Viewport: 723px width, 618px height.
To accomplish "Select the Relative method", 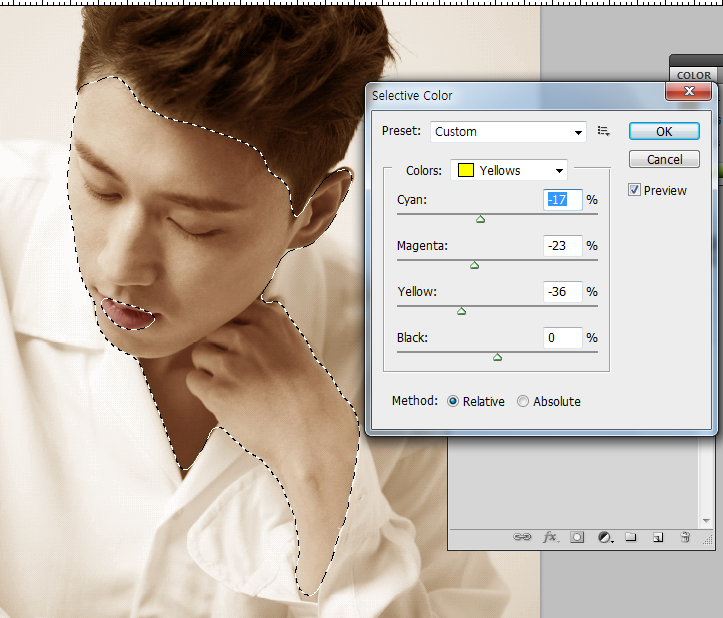I will [453, 401].
